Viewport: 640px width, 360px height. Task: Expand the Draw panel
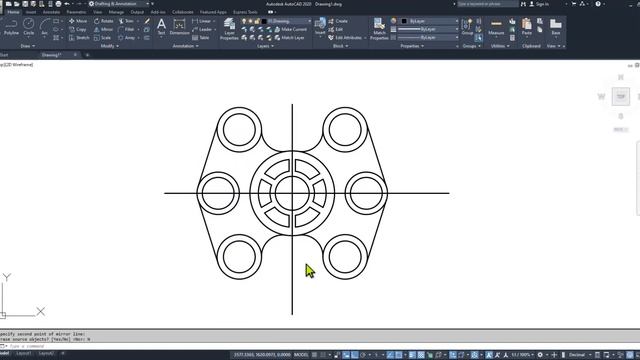click(x=28, y=46)
